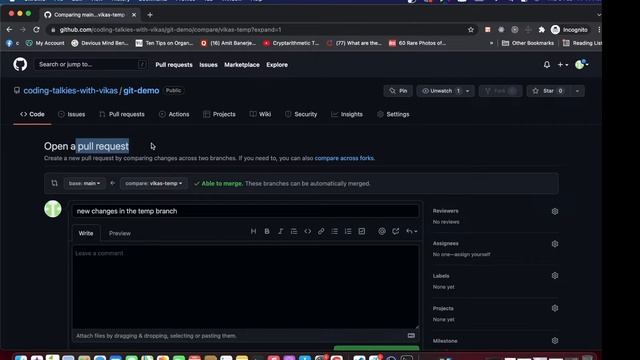Viewport: 640px width, 360px height.
Task: Switch to the Write tab
Action: tap(86, 233)
